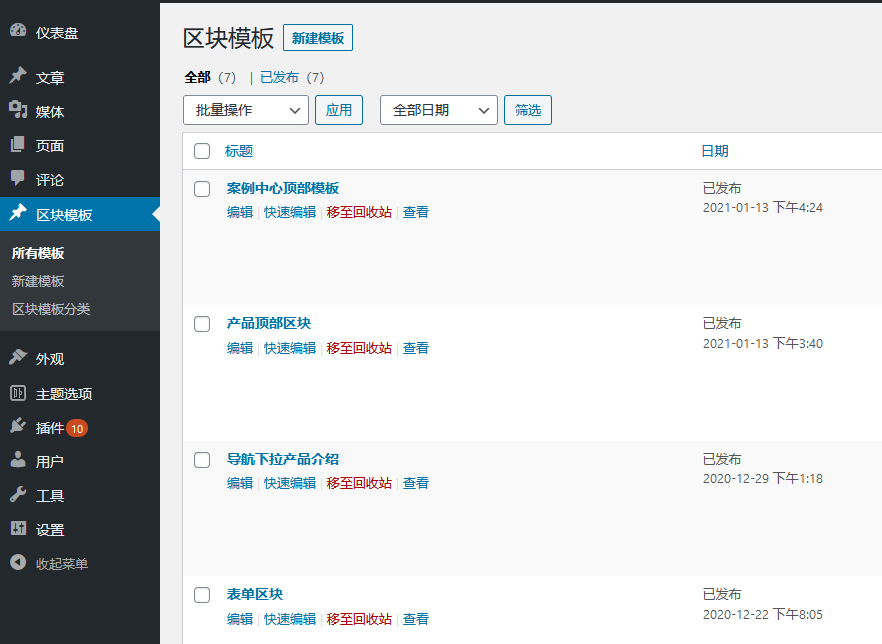Check the box next to 案例中心顶部模板
Viewport: 882px width, 644px height.
click(x=203, y=187)
